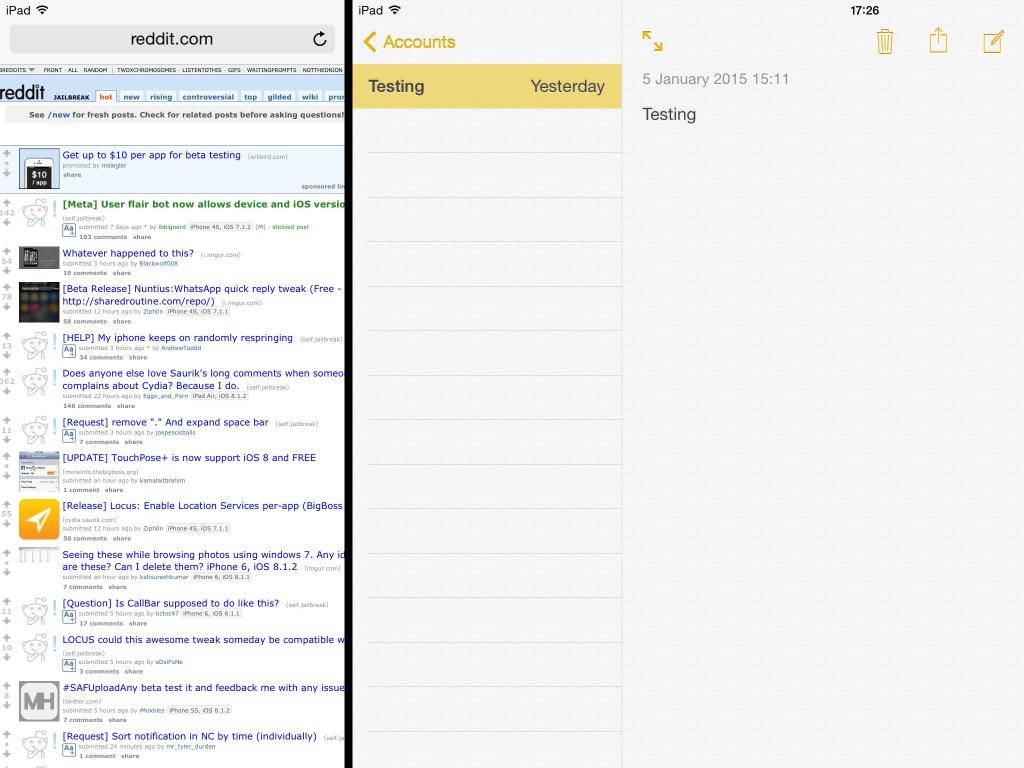Compose a new note

click(993, 41)
